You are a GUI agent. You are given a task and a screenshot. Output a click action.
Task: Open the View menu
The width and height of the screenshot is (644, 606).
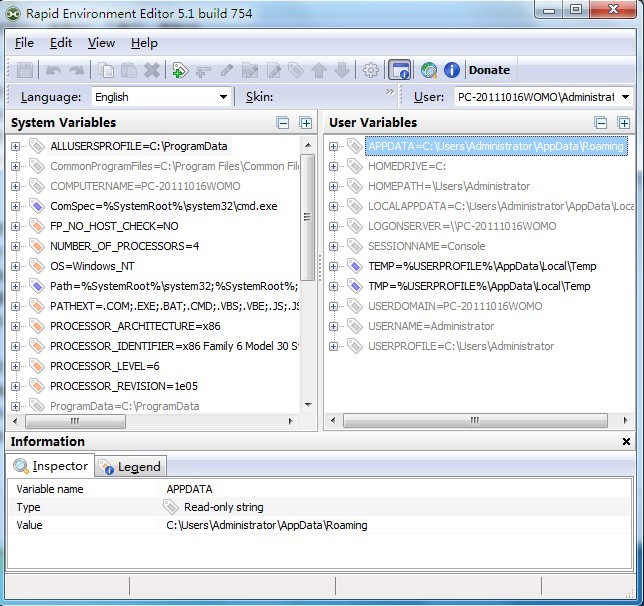pos(101,43)
